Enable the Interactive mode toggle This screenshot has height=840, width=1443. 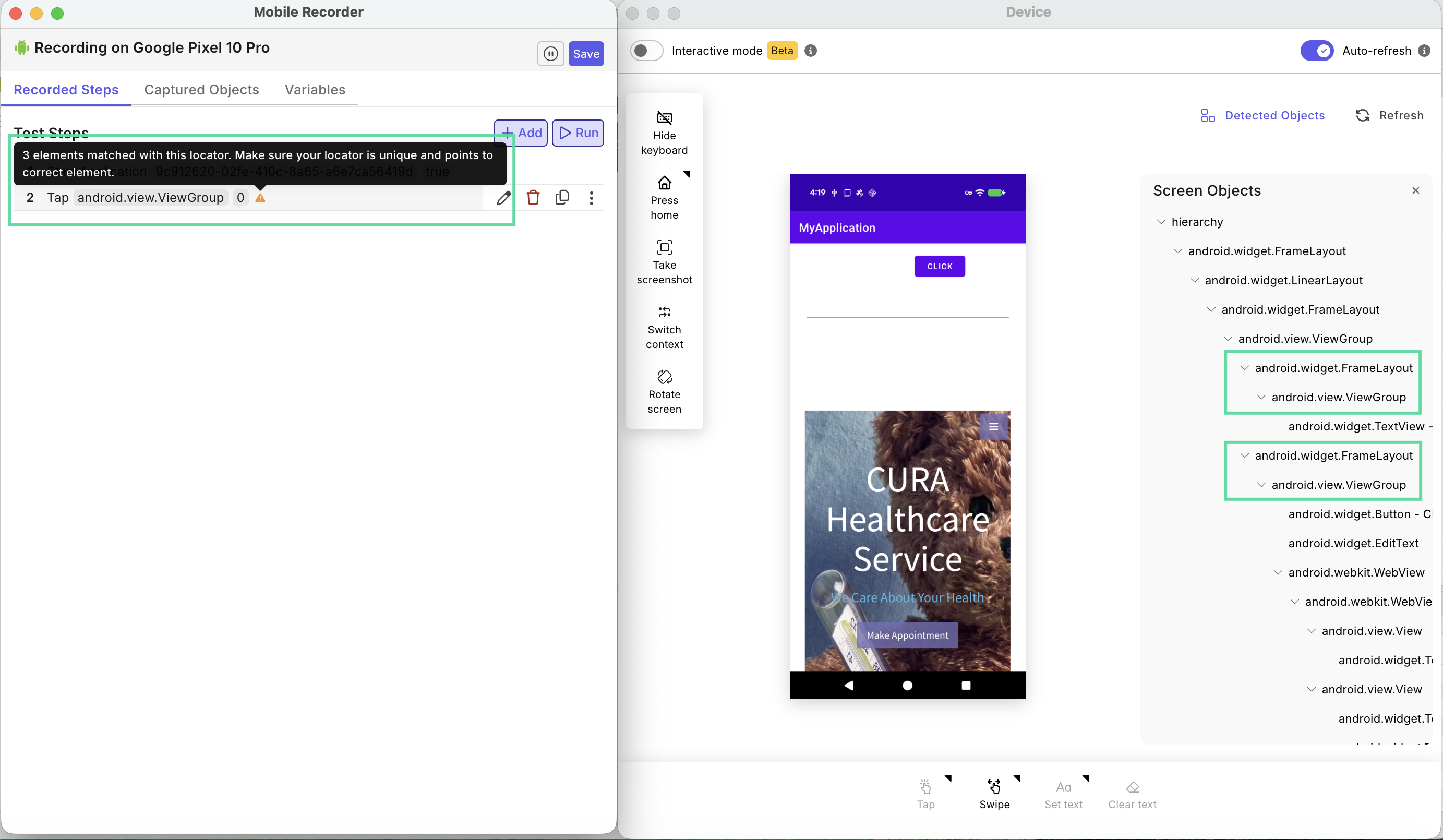(x=646, y=51)
